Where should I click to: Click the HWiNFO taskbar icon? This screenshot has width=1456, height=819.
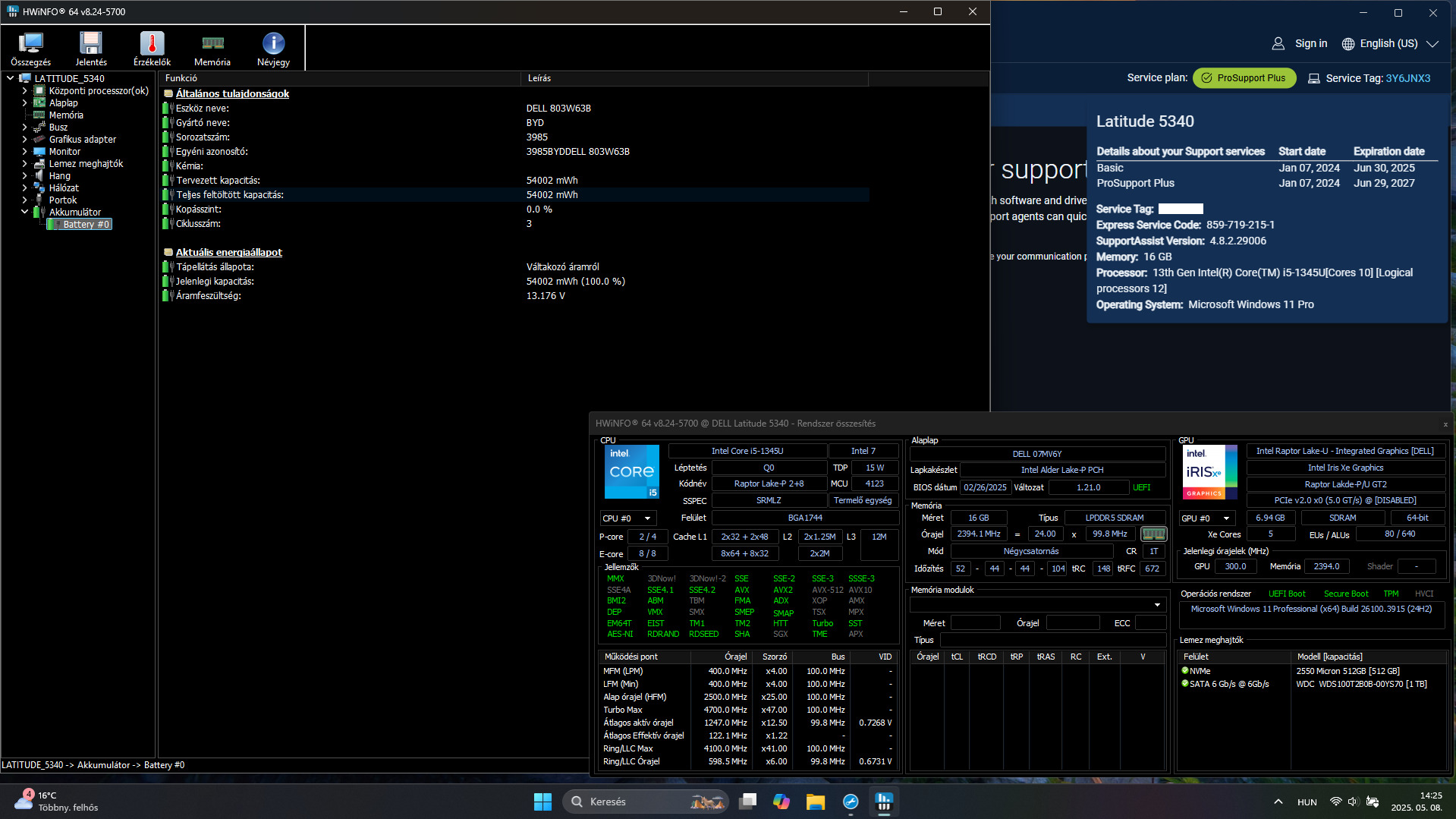884,802
